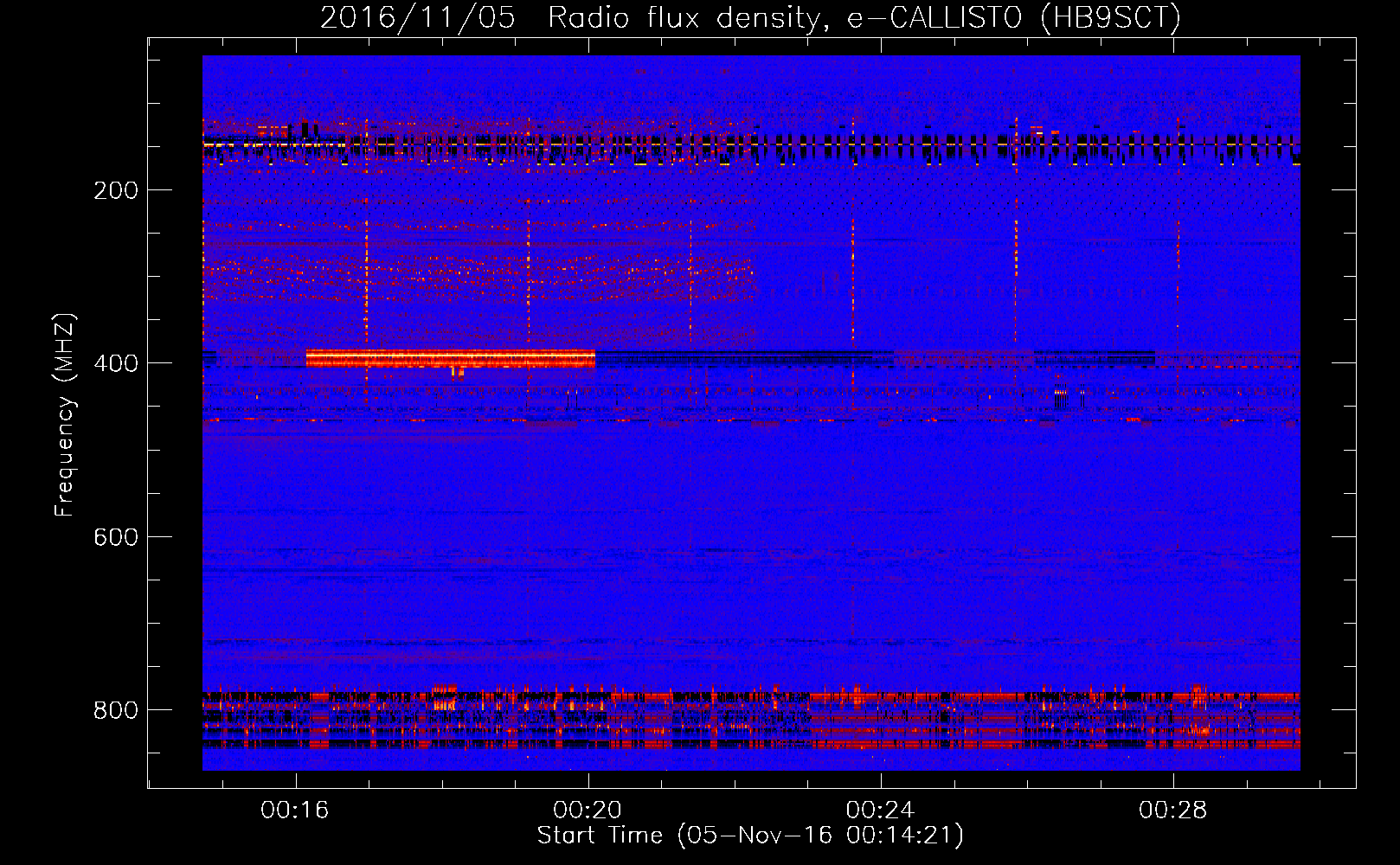Click the '00:24' time axis label
Image resolution: width=1400 pixels, height=865 pixels.
pyautogui.click(x=880, y=811)
